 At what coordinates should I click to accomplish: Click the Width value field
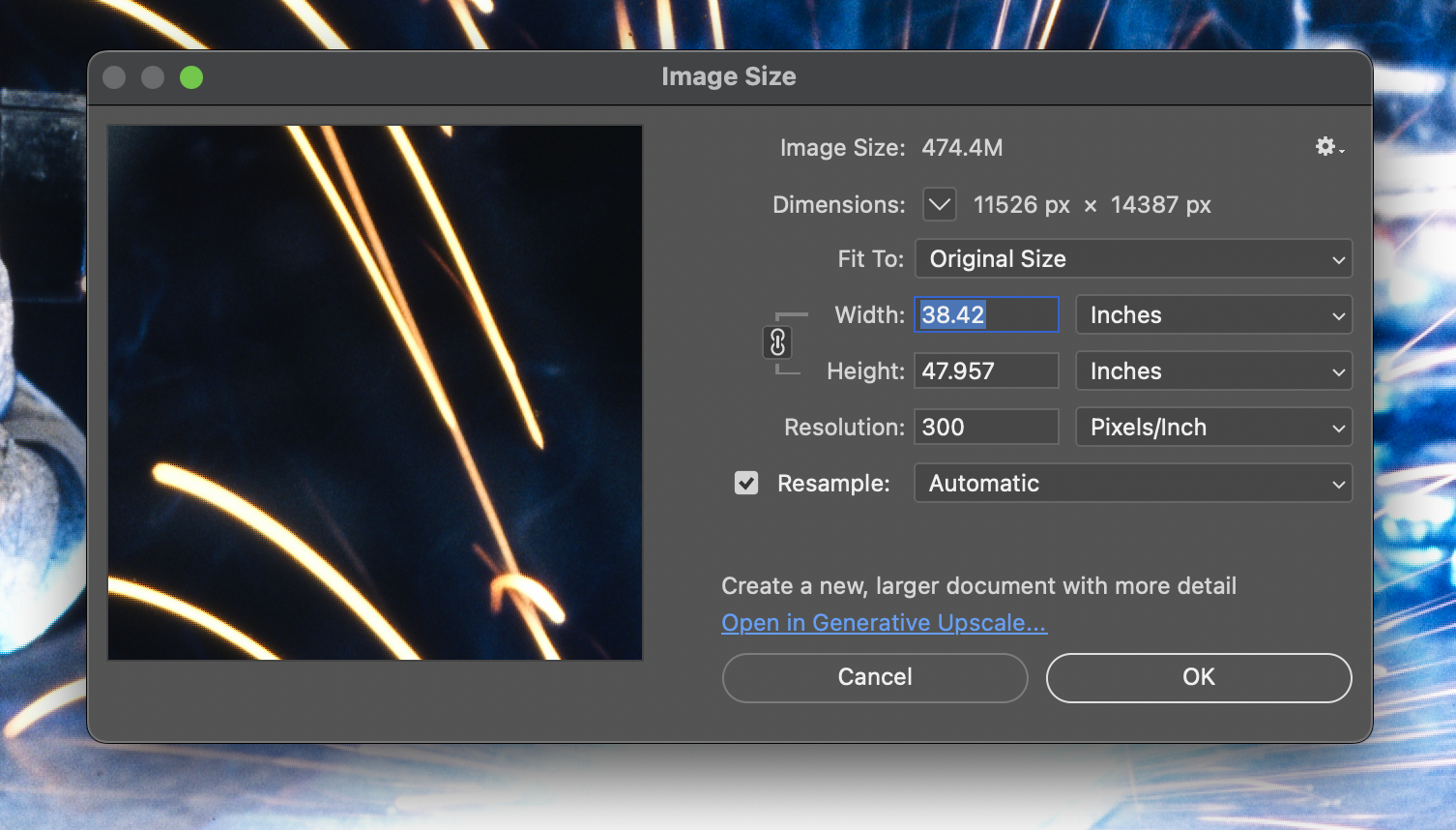[x=986, y=315]
